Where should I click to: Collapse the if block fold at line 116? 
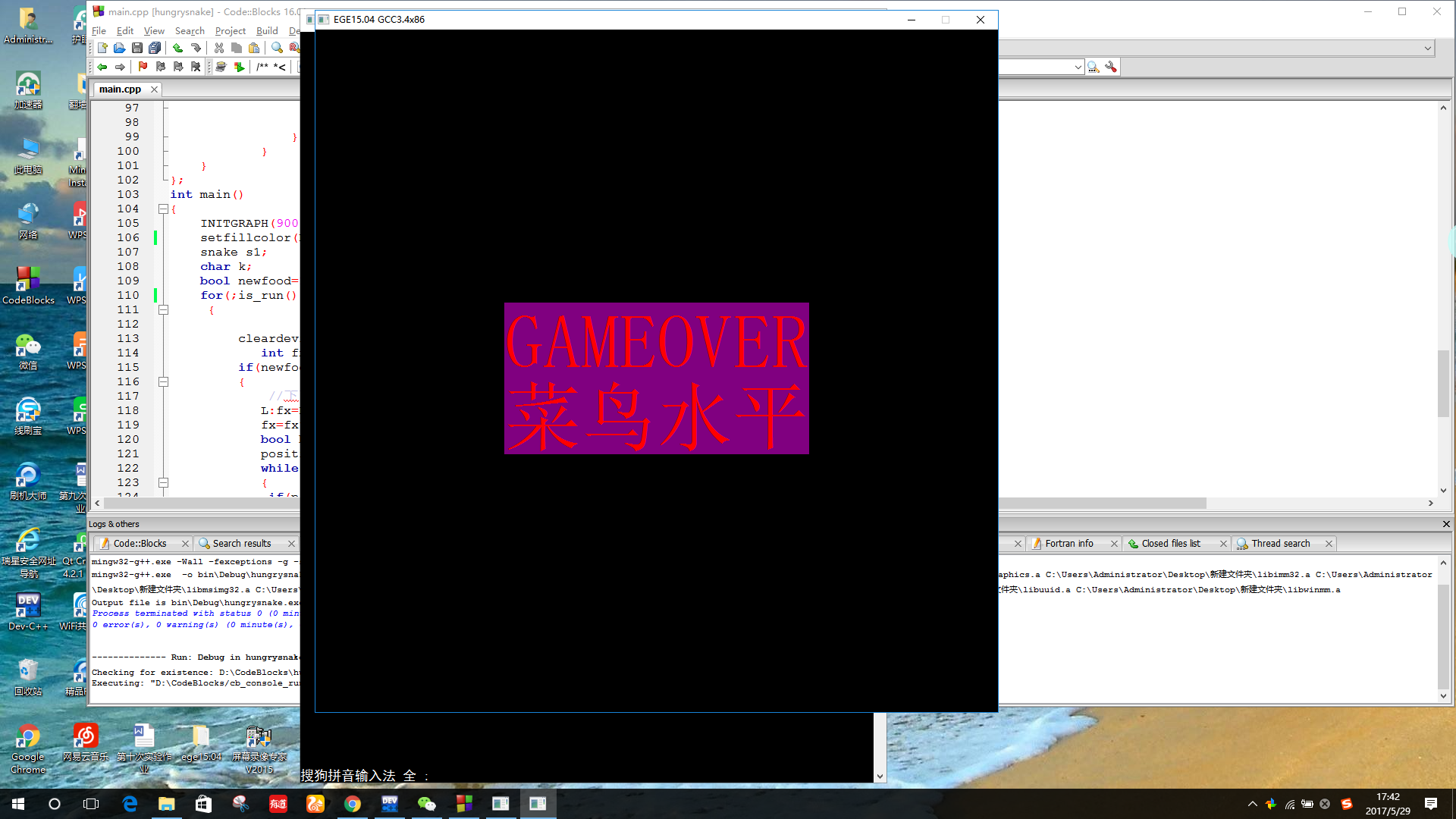163,381
